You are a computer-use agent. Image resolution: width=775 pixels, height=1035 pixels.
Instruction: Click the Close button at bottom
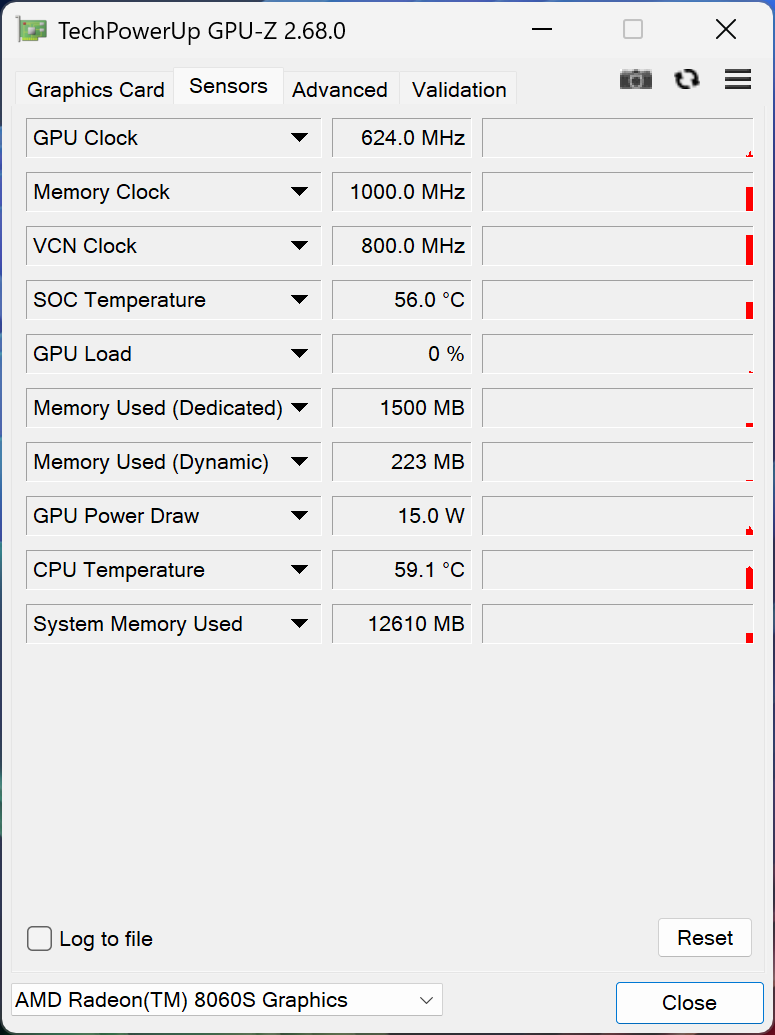(689, 1003)
